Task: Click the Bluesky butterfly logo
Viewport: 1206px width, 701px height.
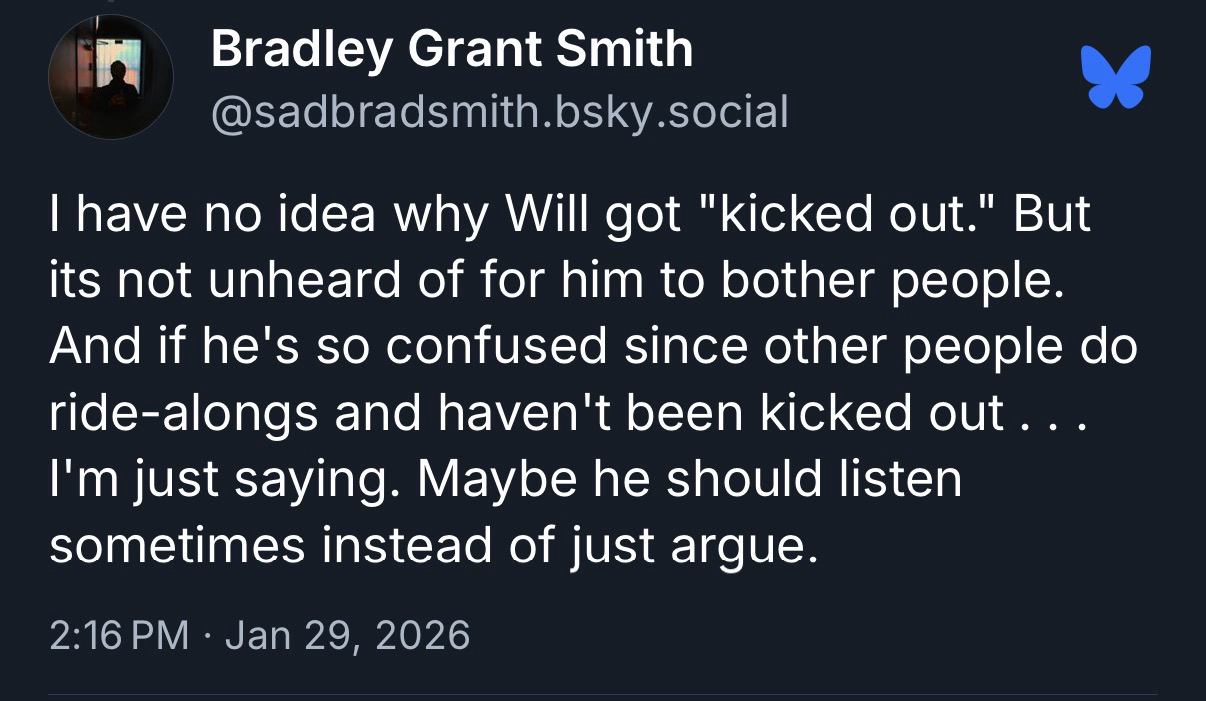Action: point(1116,77)
